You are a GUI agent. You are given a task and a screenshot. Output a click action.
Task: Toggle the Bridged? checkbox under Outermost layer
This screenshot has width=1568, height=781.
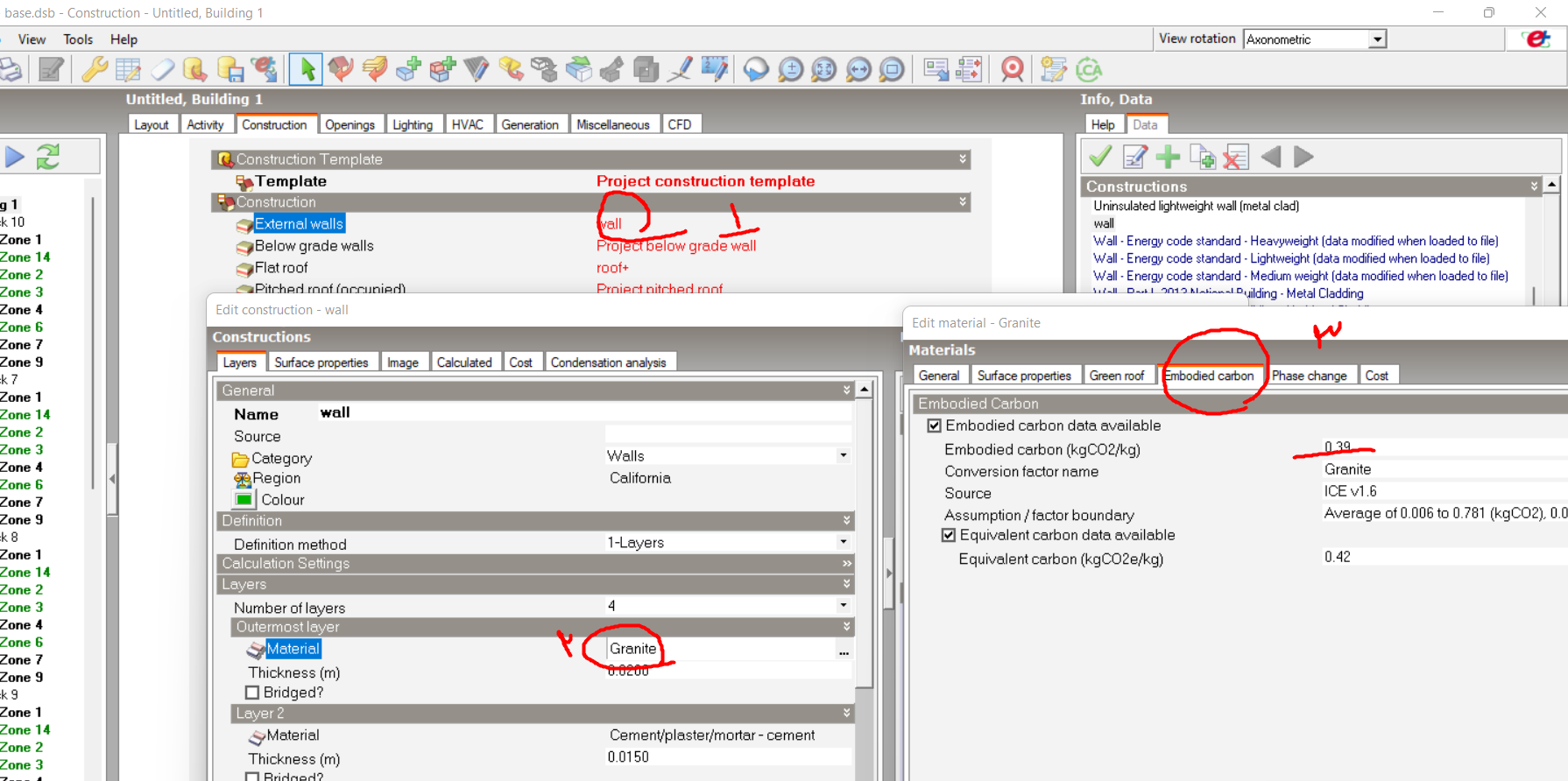click(252, 693)
